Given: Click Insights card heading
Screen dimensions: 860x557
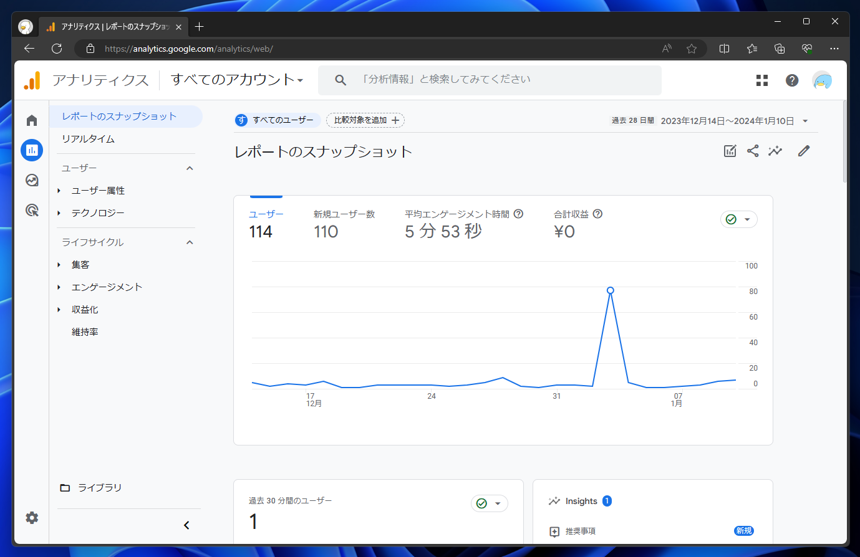Looking at the screenshot, I should click(x=581, y=501).
